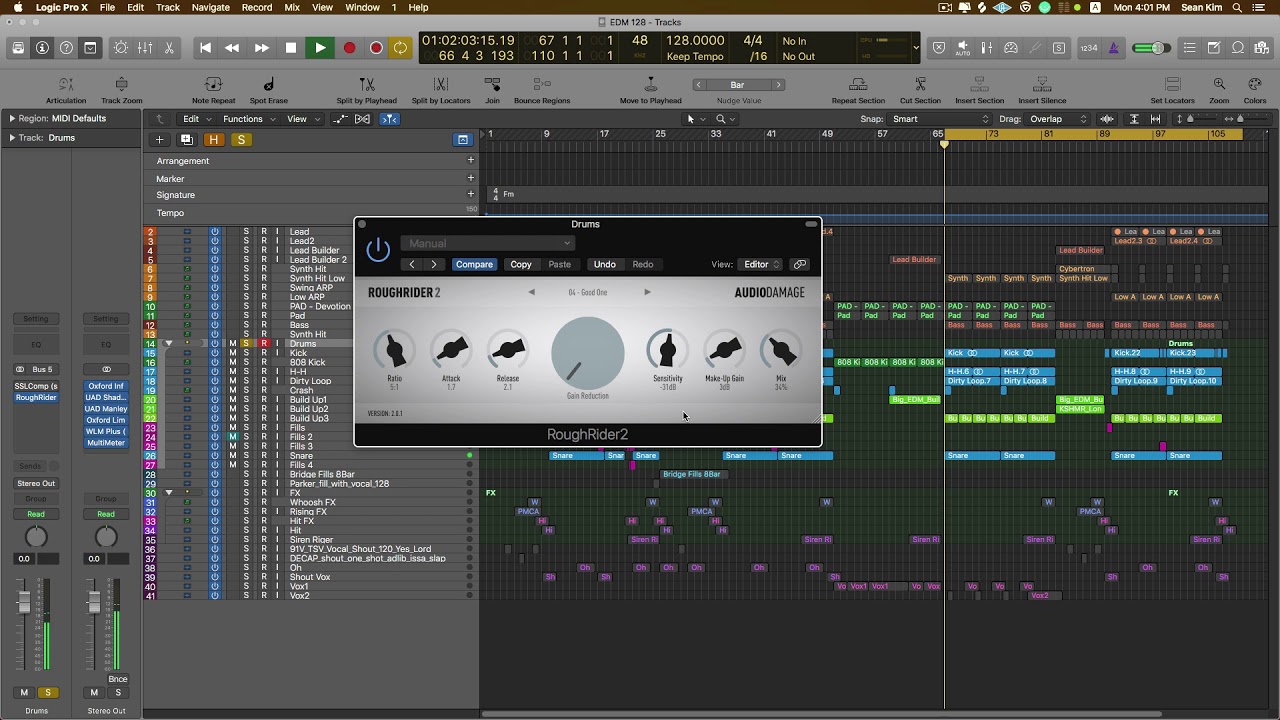Start playback with the green Play button
Image resolution: width=1280 pixels, height=720 pixels.
click(320, 48)
